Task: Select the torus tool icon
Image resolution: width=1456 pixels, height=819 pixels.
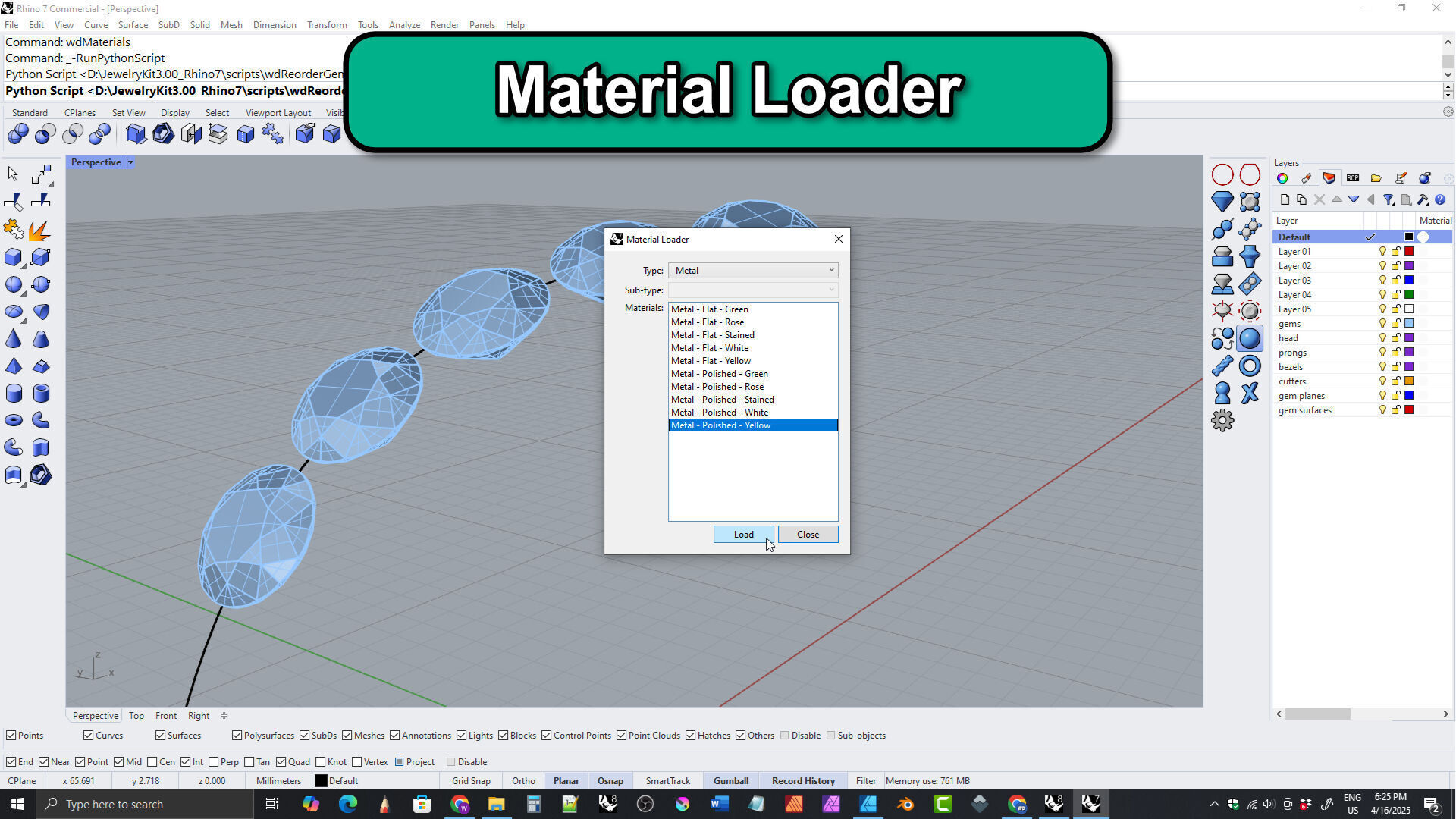Action: [14, 421]
